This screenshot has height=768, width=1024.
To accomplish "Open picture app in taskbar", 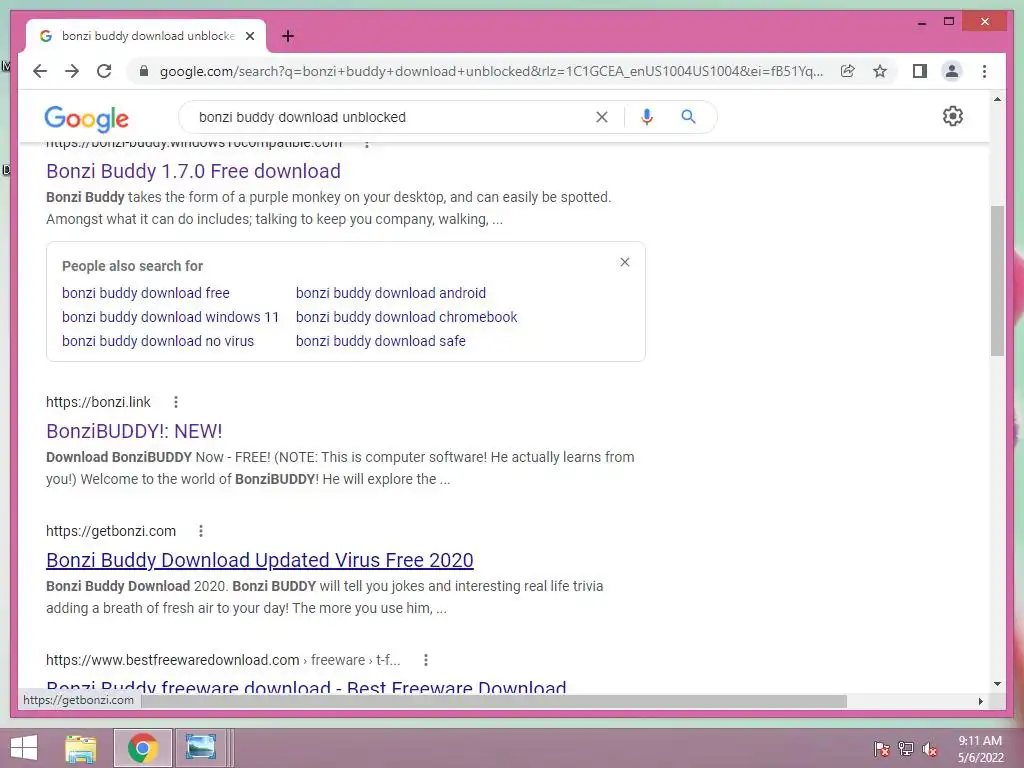I will (200, 748).
